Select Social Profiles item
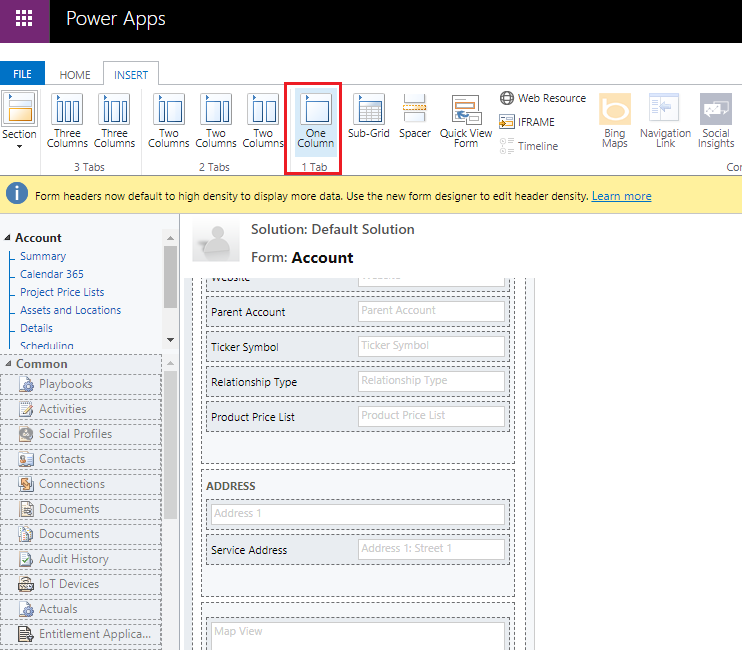 pyautogui.click(x=81, y=434)
